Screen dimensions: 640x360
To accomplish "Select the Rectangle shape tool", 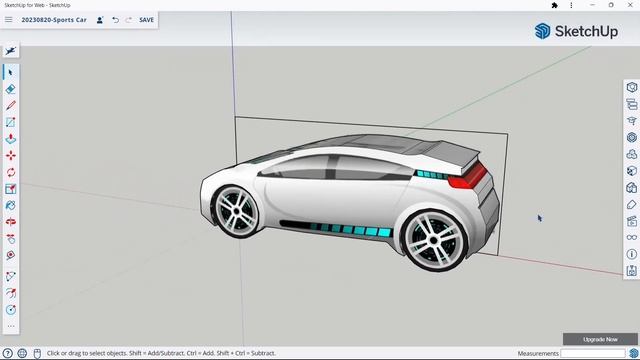I will click(x=11, y=122).
